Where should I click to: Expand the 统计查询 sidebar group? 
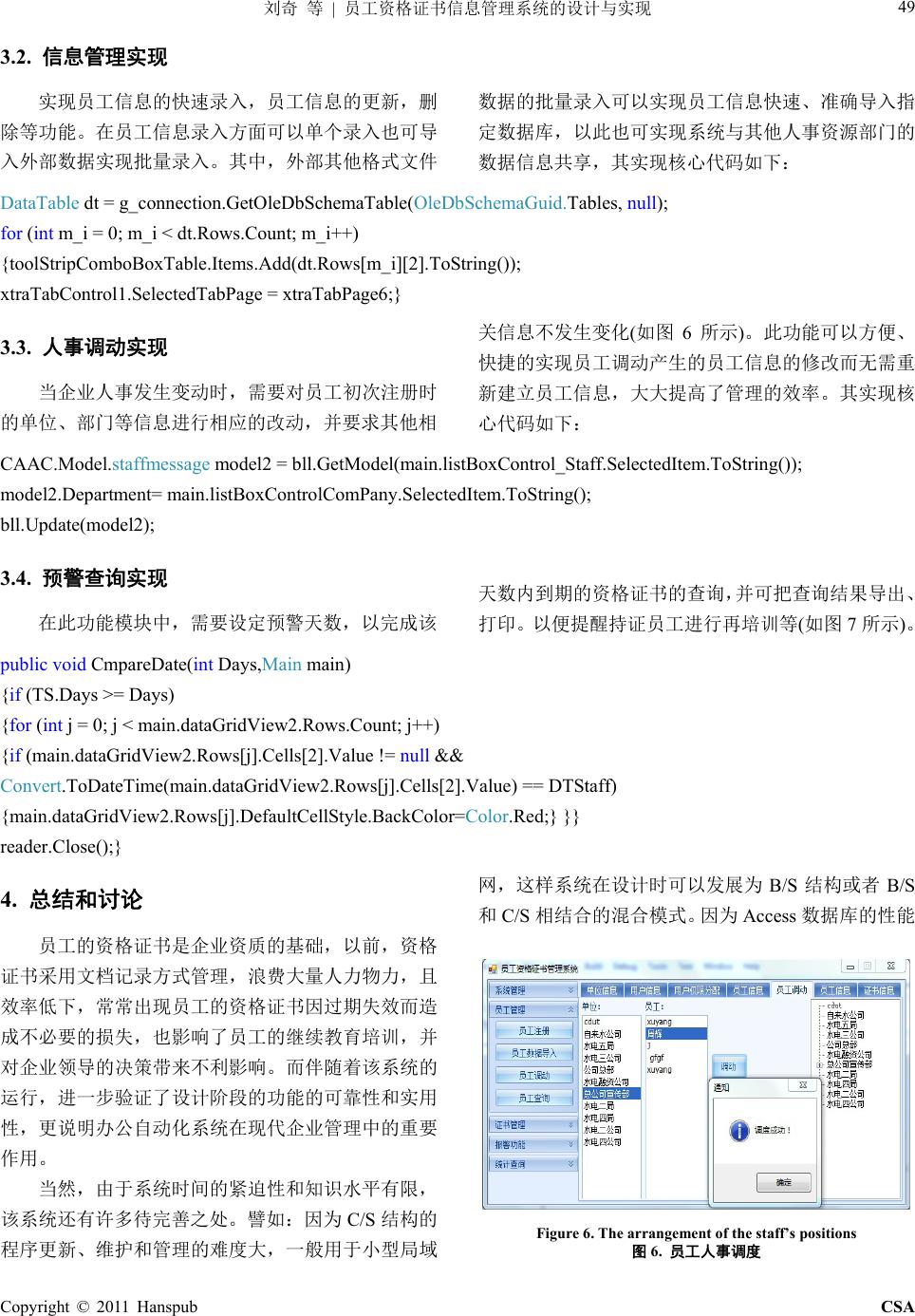coord(532,1164)
